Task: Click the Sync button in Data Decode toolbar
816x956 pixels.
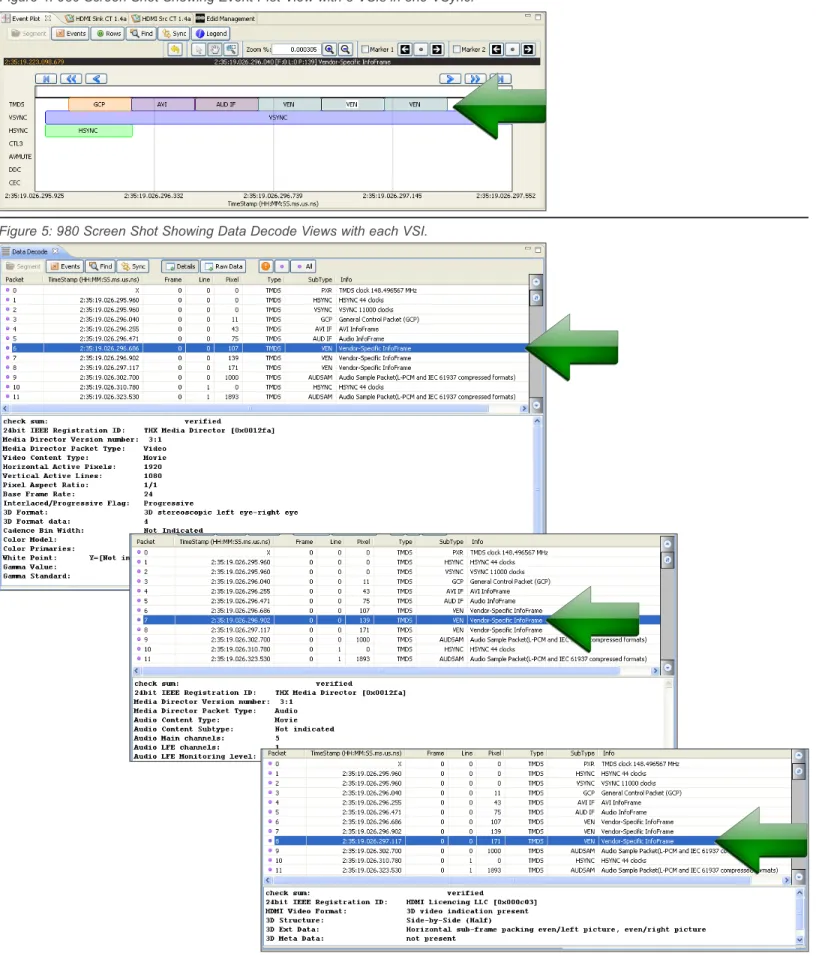Action: point(133,266)
